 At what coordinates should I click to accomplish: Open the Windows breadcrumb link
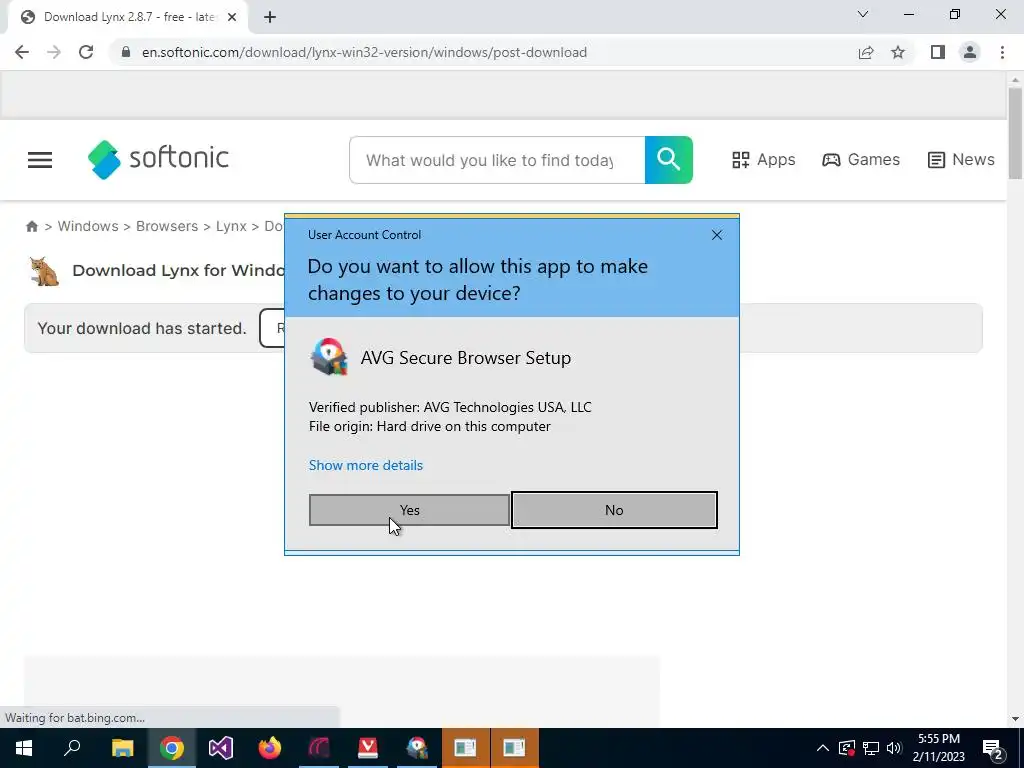[88, 226]
